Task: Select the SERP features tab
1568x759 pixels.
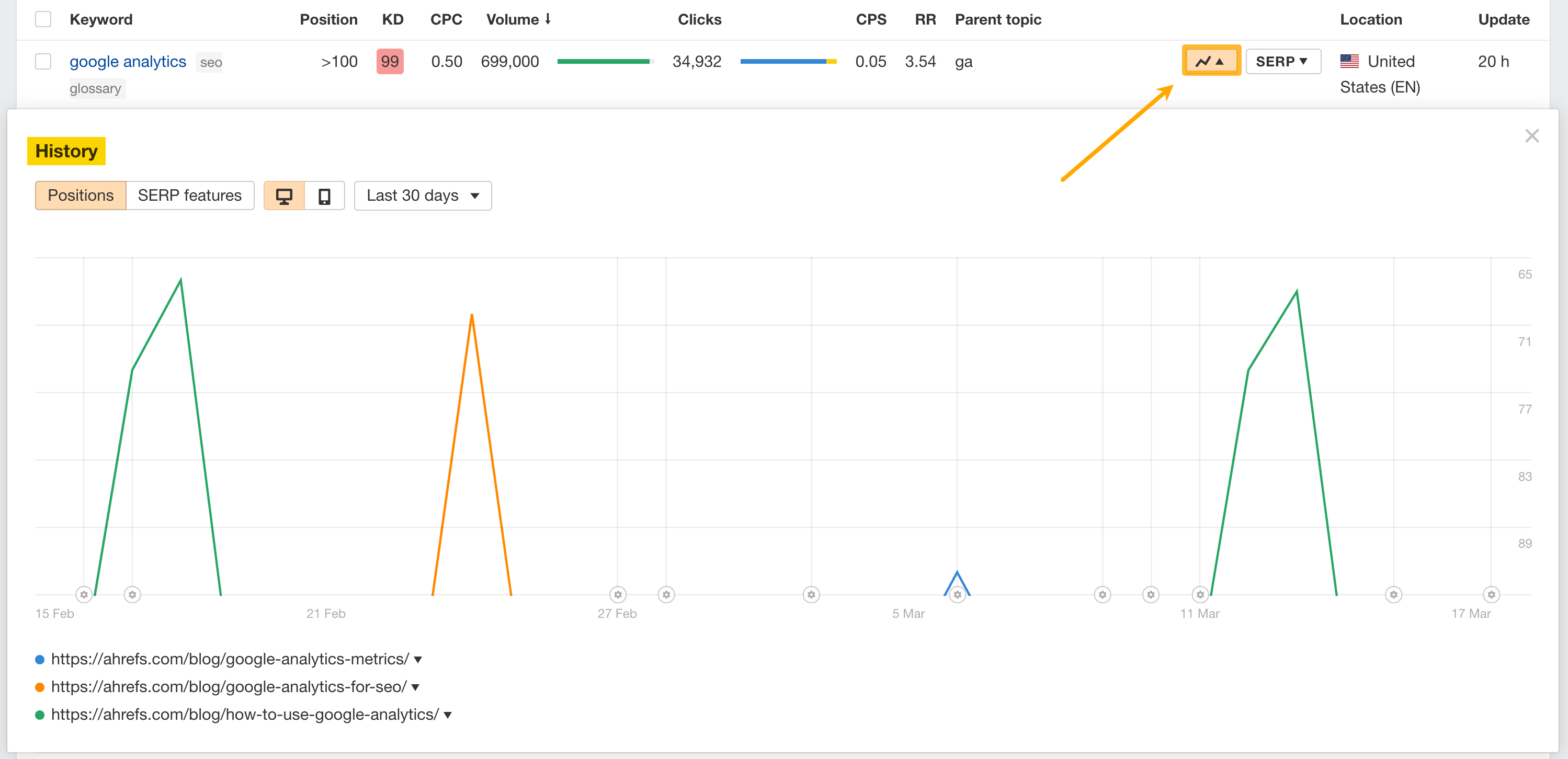Action: click(189, 196)
